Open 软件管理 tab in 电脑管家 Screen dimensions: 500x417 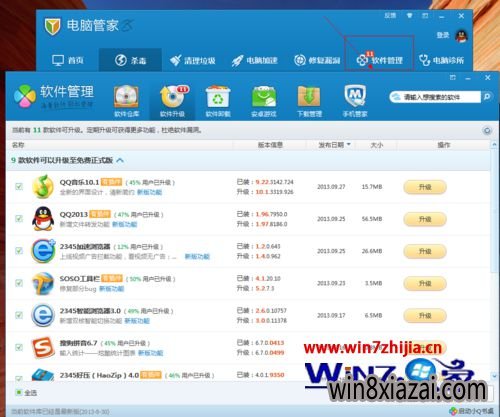coord(380,60)
